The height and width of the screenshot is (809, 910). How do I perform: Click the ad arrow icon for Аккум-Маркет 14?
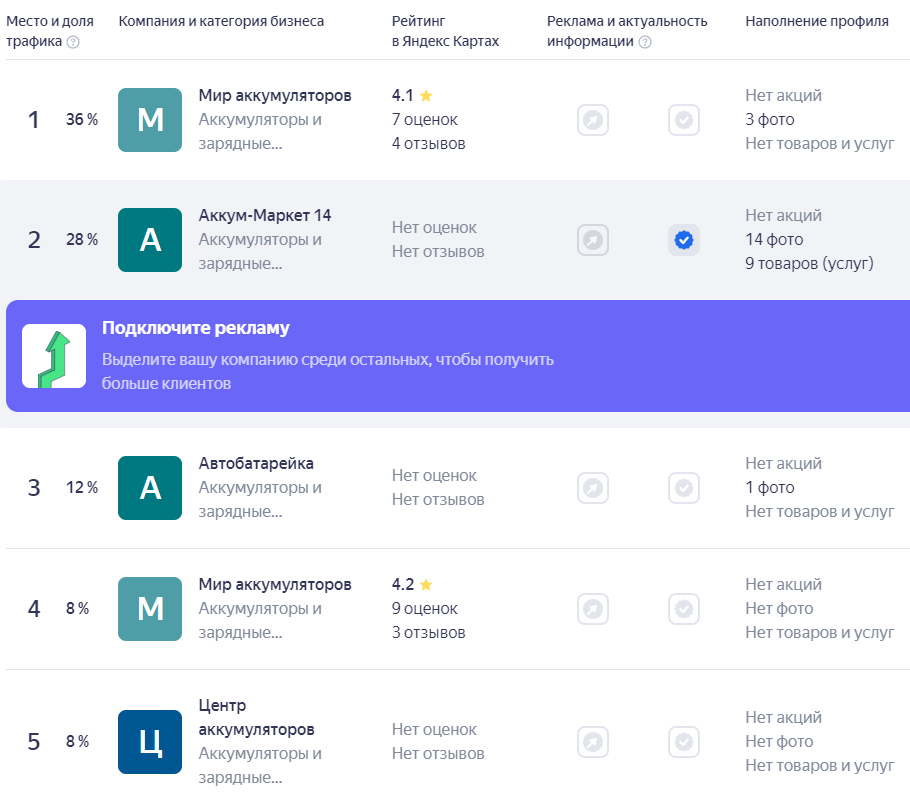click(x=593, y=240)
